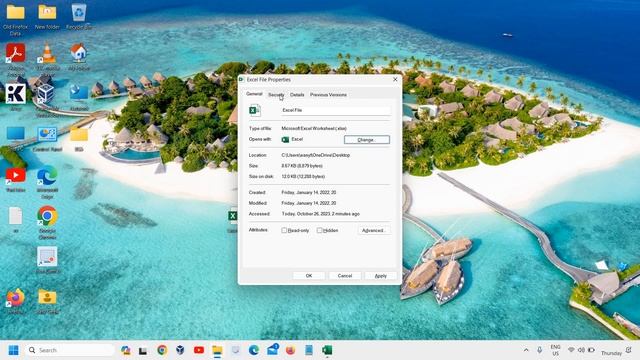Viewport: 640px width, 360px height.
Task: Enable the Read-only attribute checkbox
Action: point(284,230)
